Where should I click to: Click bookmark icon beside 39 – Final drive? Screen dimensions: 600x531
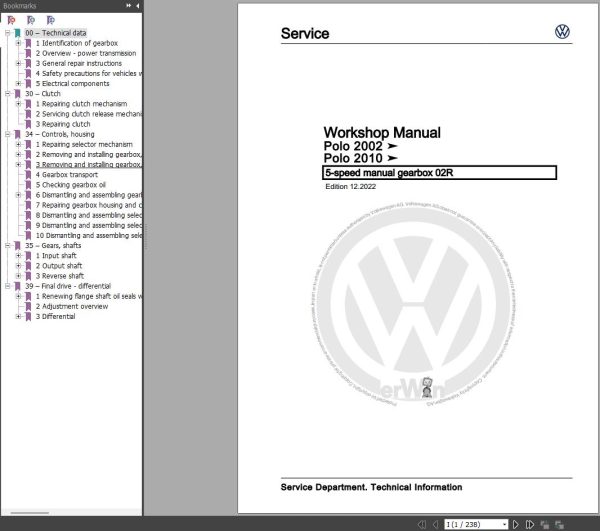18,286
